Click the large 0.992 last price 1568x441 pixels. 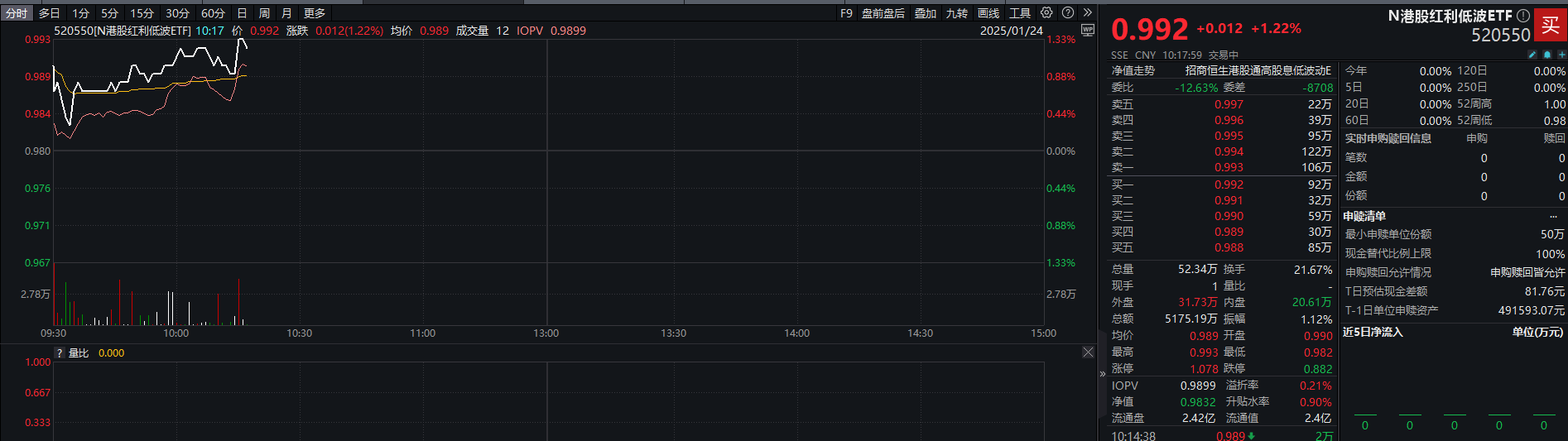coord(1149,29)
